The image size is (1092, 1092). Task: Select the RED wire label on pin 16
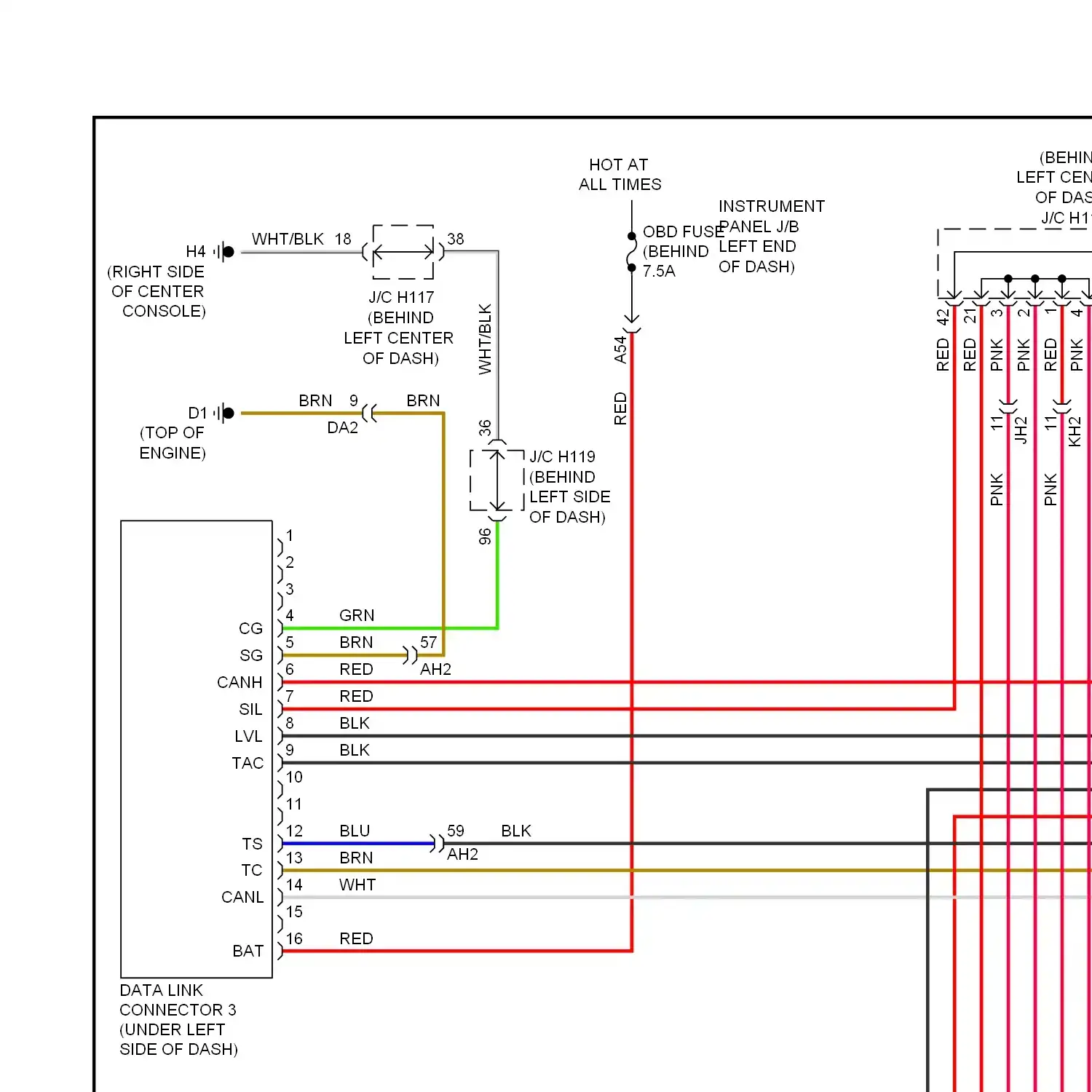point(356,938)
